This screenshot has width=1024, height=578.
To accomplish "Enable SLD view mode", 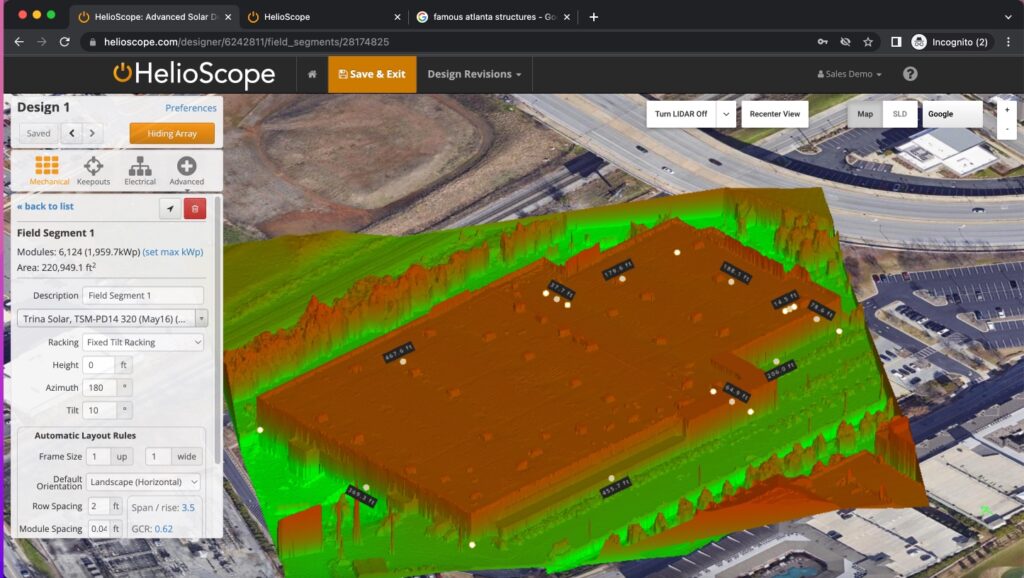I will [x=899, y=114].
